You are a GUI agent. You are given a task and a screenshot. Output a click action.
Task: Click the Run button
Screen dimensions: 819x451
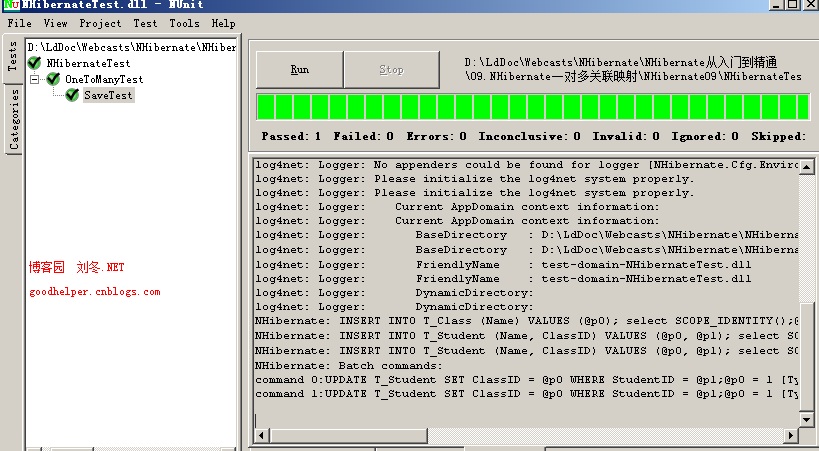pyautogui.click(x=300, y=70)
